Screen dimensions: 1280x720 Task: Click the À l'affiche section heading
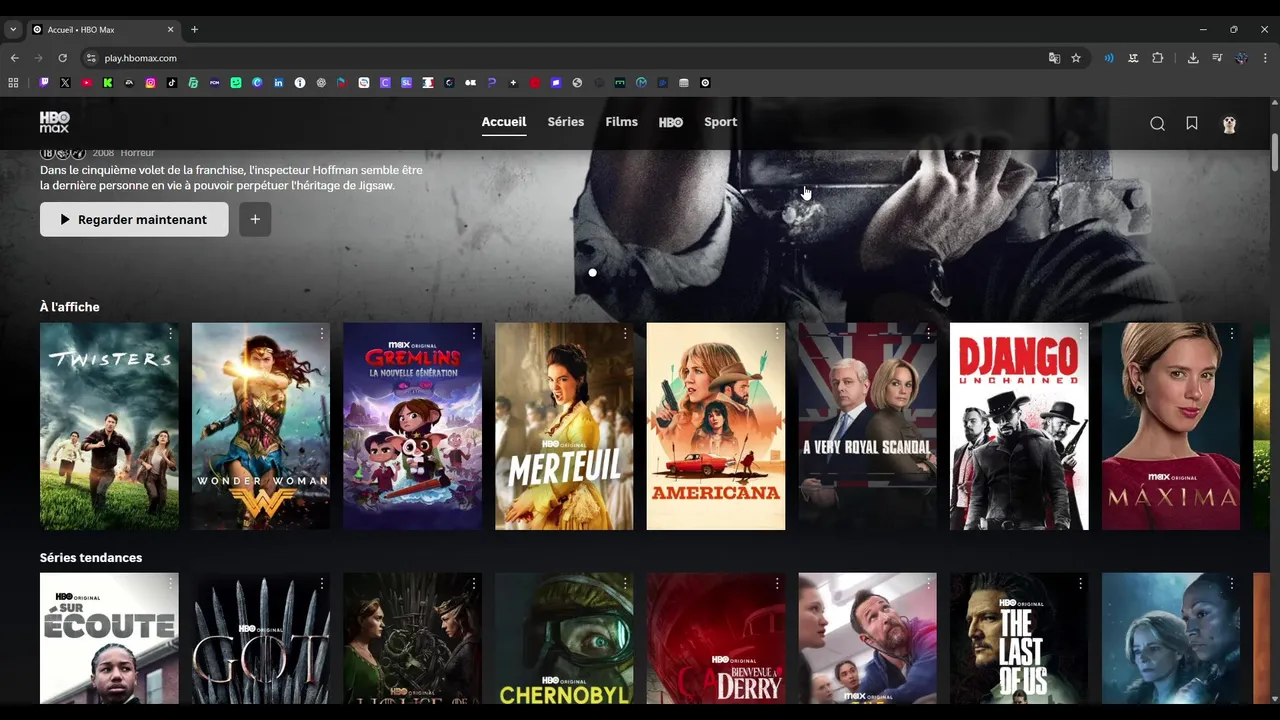[70, 307]
